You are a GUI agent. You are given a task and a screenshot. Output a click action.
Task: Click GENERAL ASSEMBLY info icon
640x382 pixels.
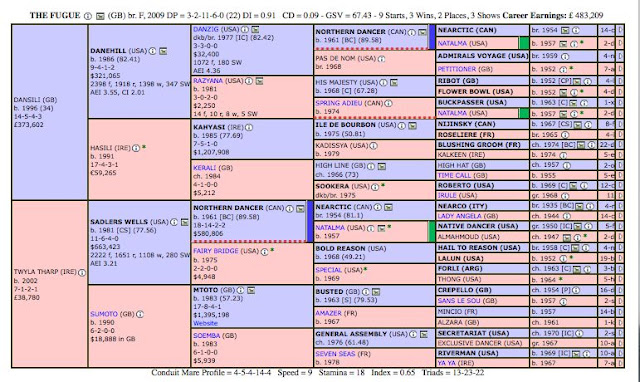pyautogui.click(x=413, y=334)
